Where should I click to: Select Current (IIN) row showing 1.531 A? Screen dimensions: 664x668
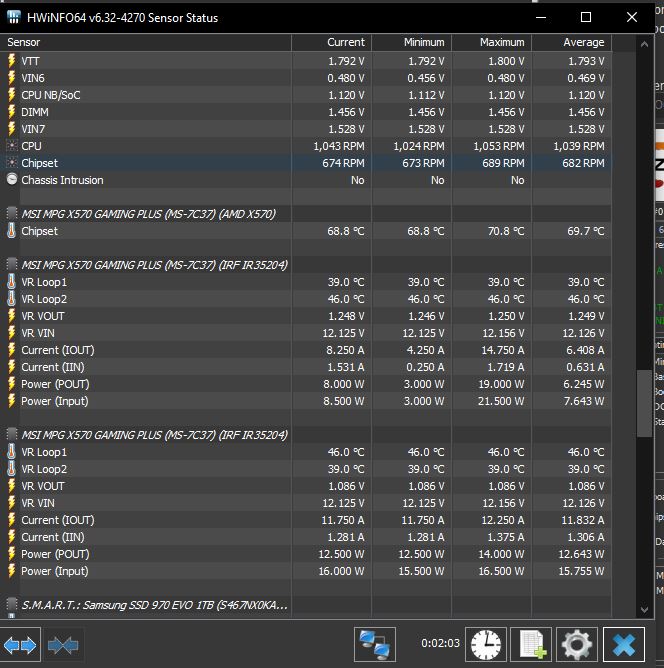tap(306, 367)
